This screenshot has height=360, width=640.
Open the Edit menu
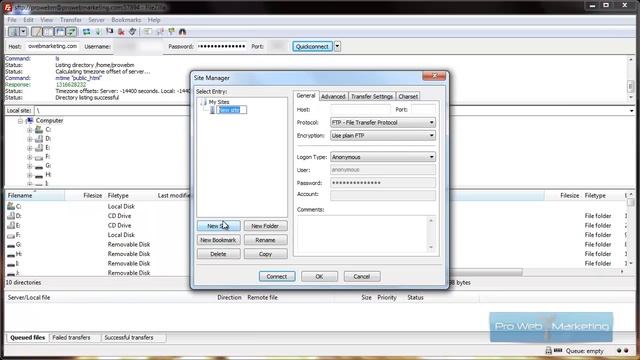pos(28,20)
